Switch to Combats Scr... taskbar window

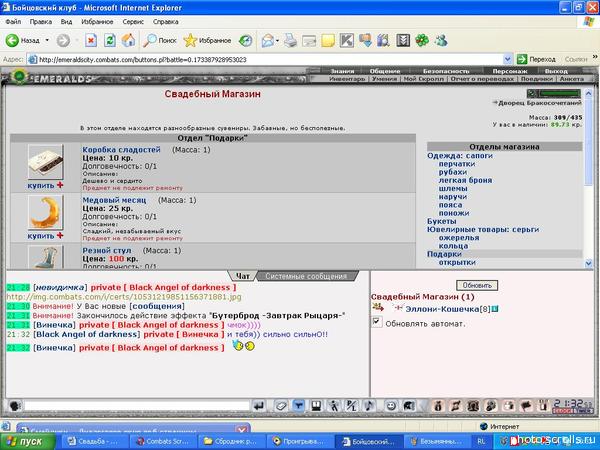[x=163, y=441]
